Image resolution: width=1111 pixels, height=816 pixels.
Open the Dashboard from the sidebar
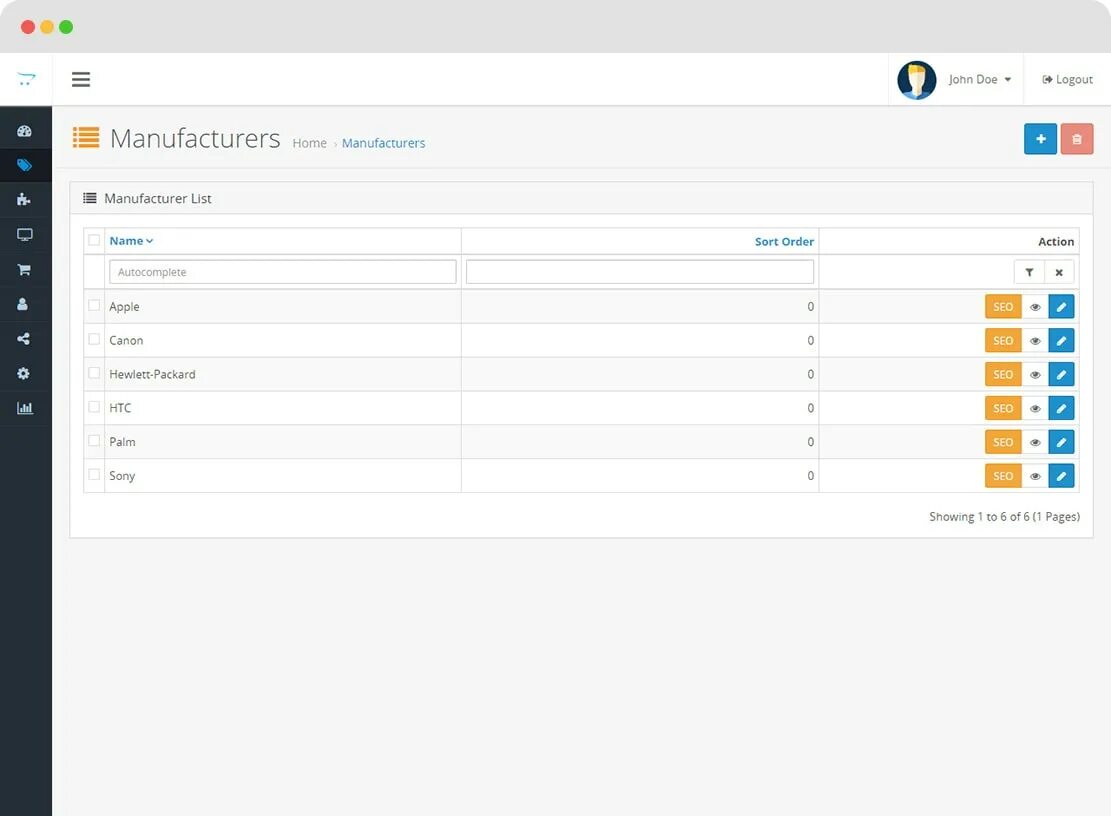(26, 130)
